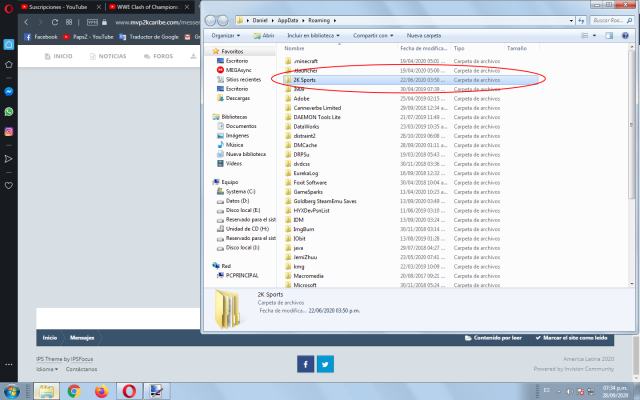Viewport: 640px width, 400px height.
Task: Toggle Explorer preview pane icon
Action: (609, 36)
